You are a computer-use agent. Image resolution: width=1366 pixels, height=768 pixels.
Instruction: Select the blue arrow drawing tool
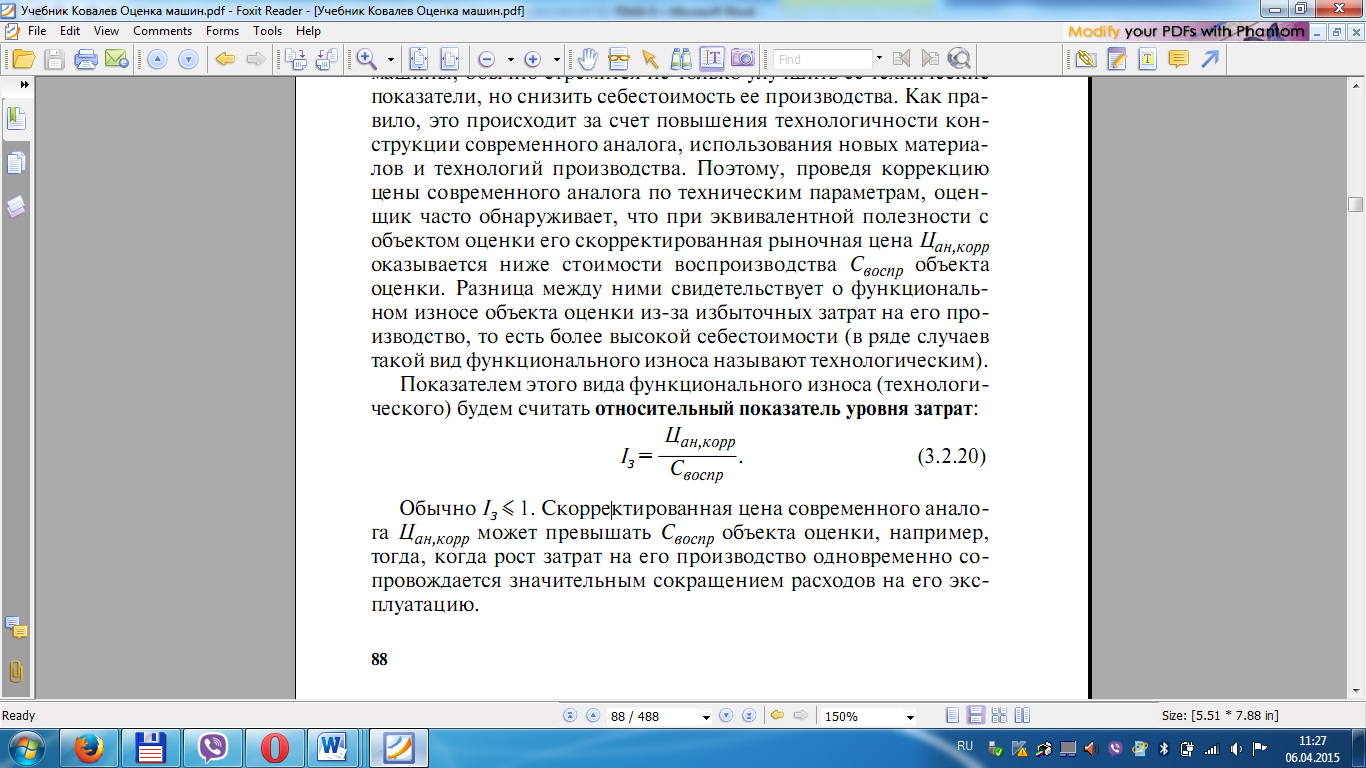pyautogui.click(x=1209, y=58)
